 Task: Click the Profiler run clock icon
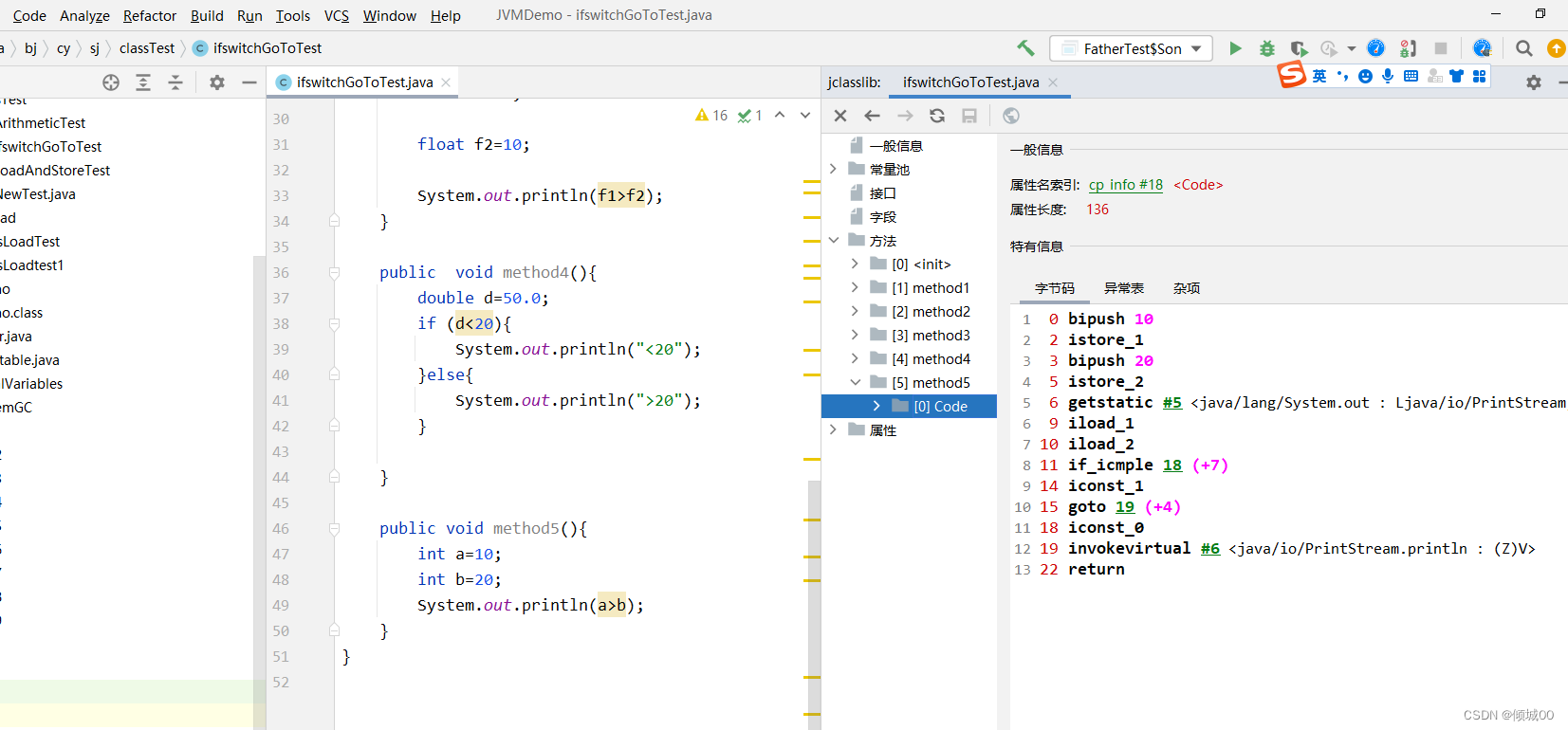(1329, 48)
